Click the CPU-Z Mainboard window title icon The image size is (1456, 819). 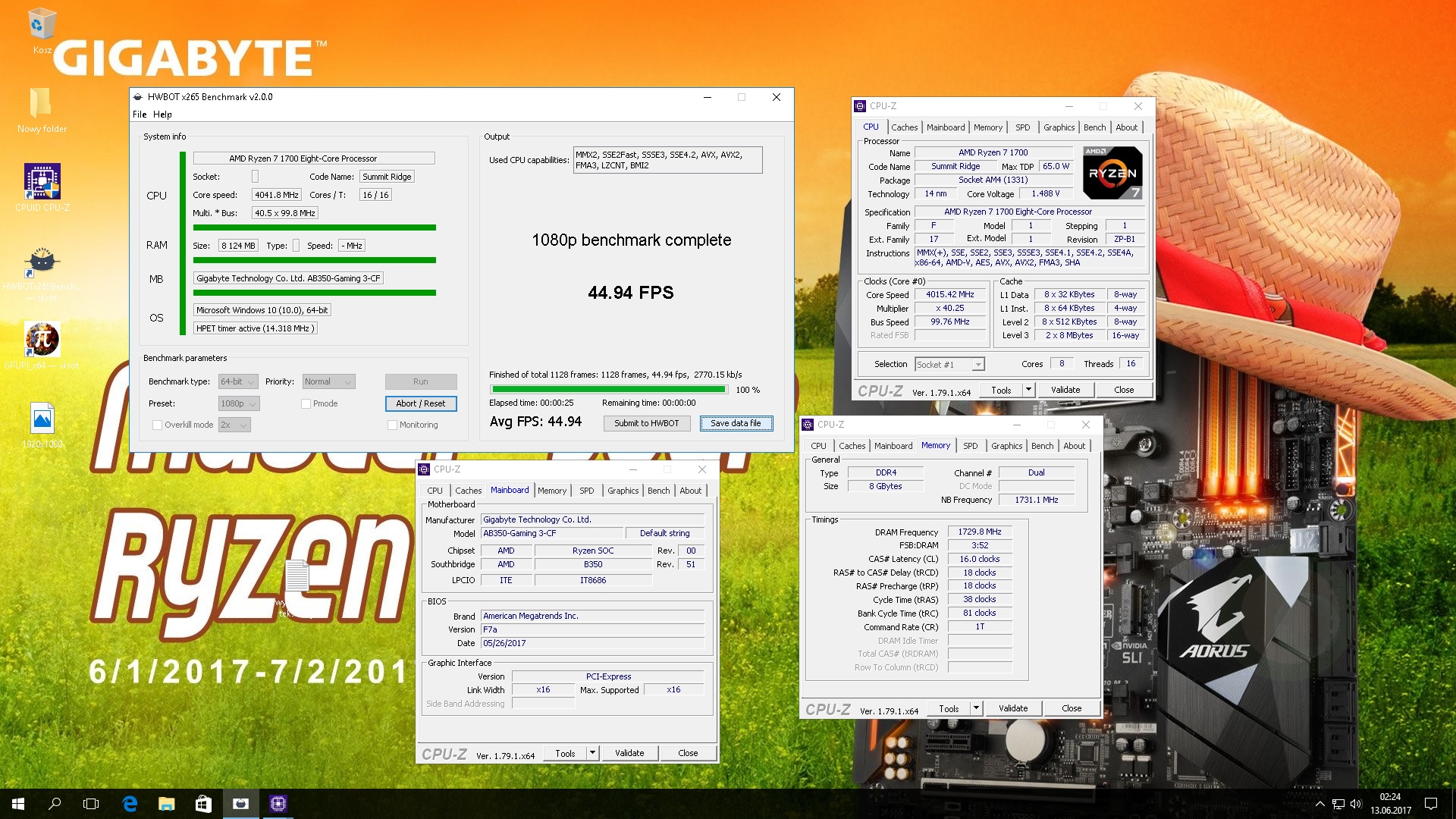coord(424,469)
